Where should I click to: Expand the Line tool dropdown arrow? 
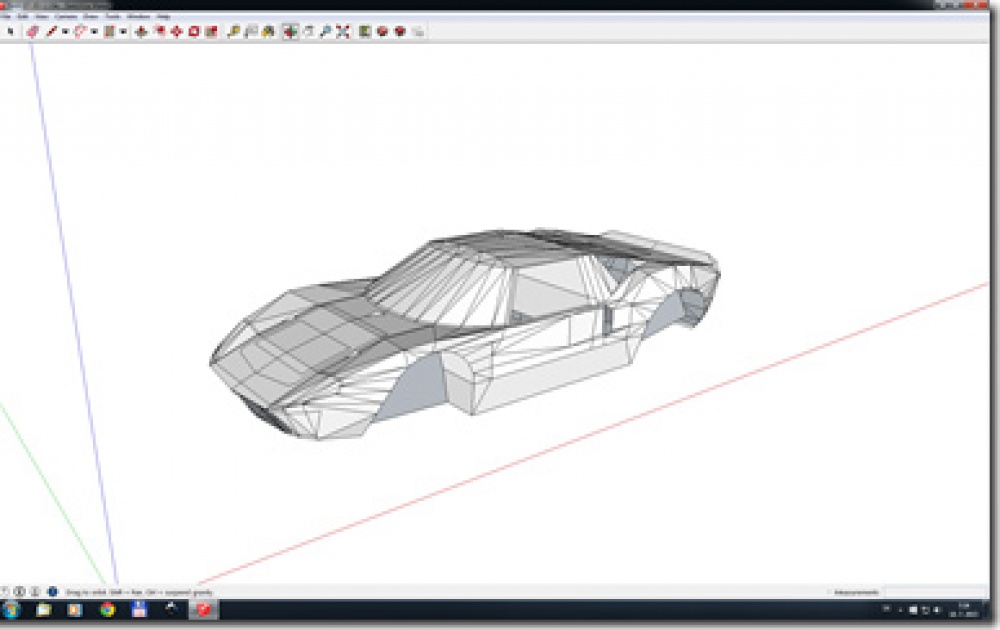pos(65,31)
